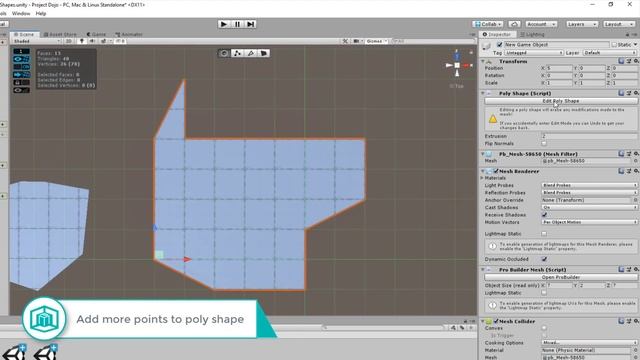Click the Extrusion value field
The width and height of the screenshot is (640, 360).
coord(589,136)
